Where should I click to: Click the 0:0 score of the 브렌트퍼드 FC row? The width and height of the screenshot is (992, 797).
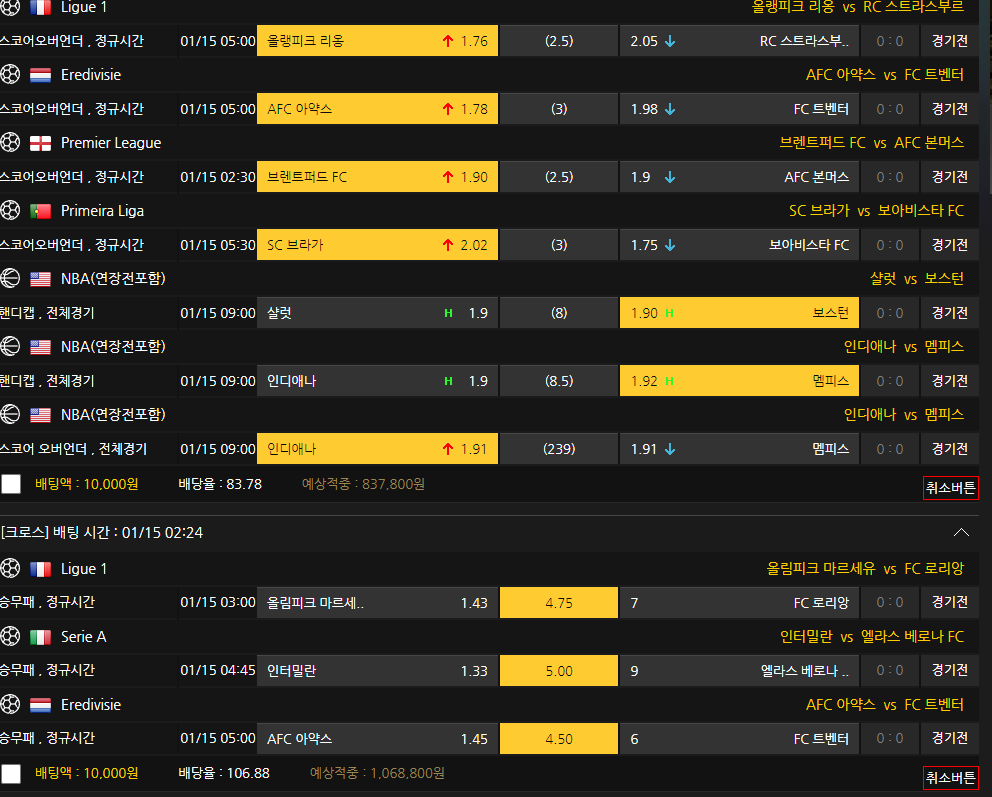pyautogui.click(x=890, y=177)
